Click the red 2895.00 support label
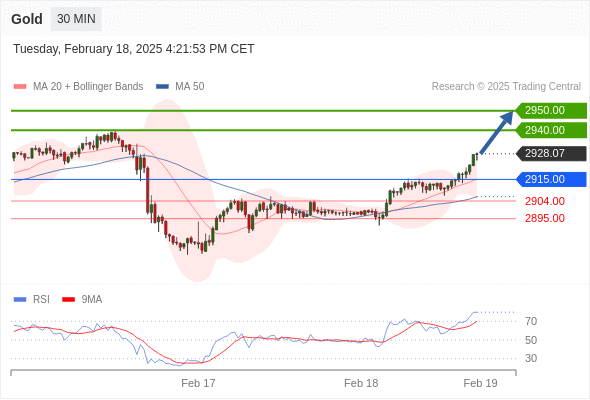Viewport: 590px width, 400px height. pos(545,218)
